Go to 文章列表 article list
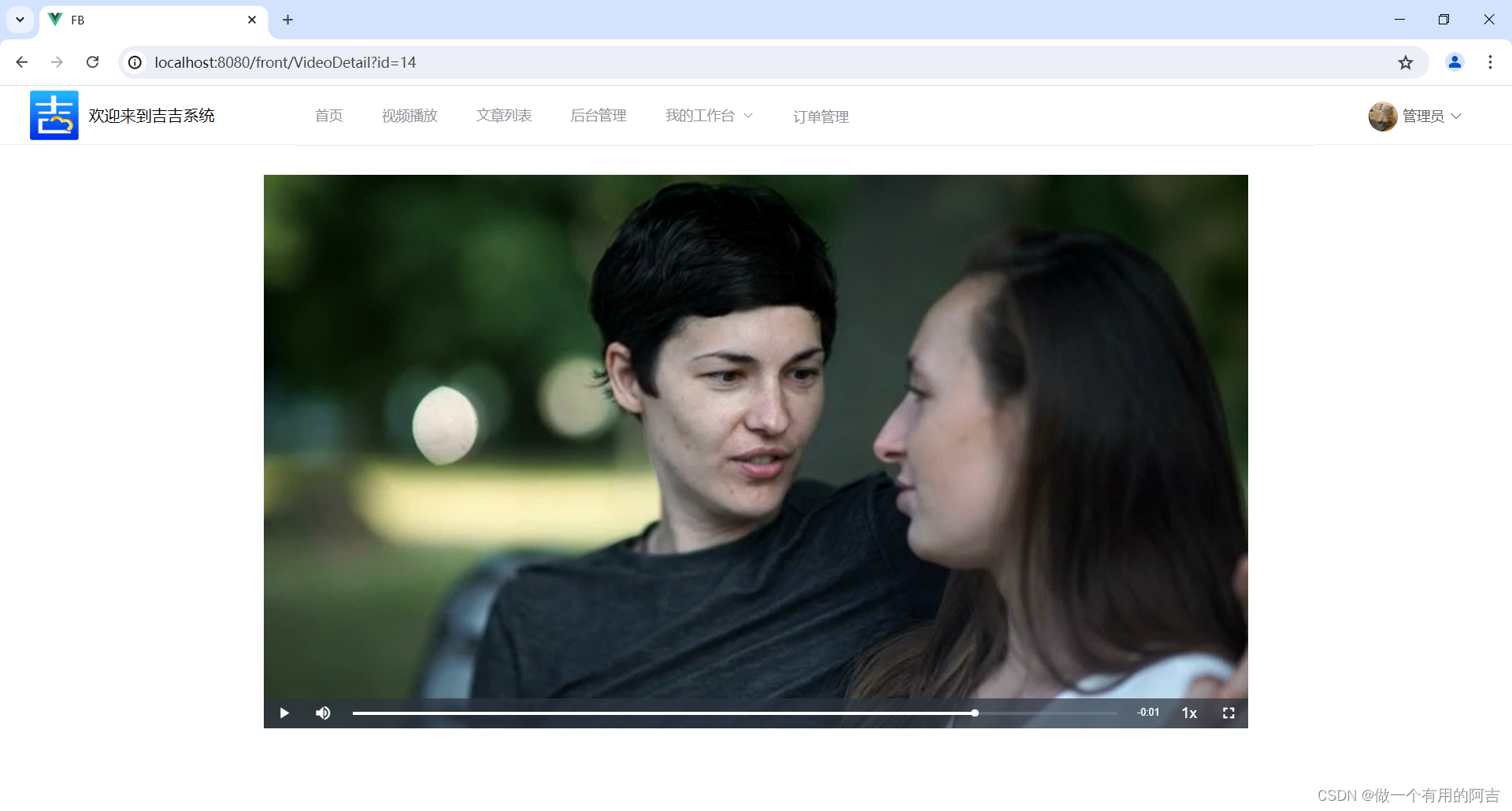 click(x=504, y=116)
